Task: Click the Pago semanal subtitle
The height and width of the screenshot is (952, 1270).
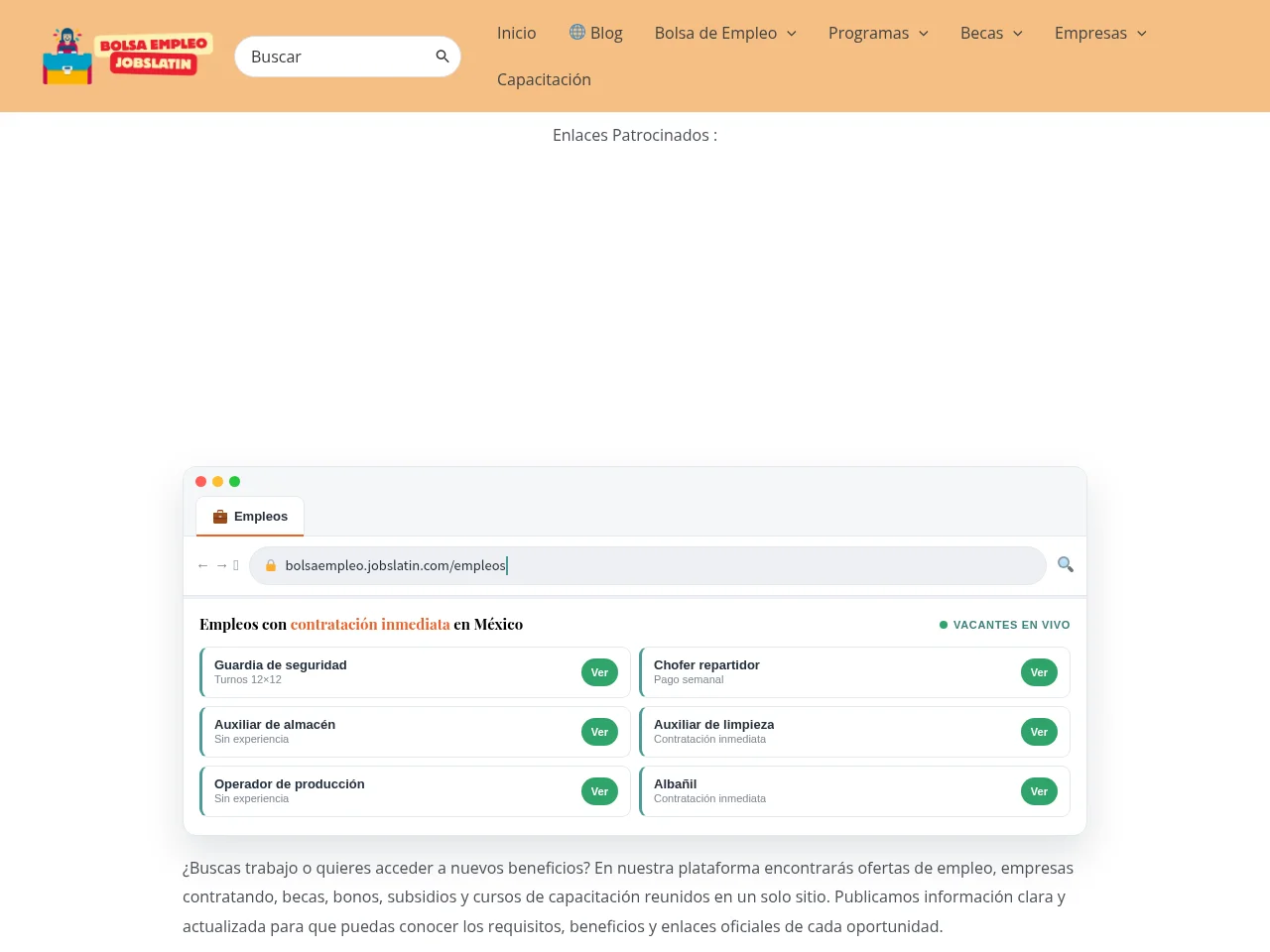Action: (689, 679)
